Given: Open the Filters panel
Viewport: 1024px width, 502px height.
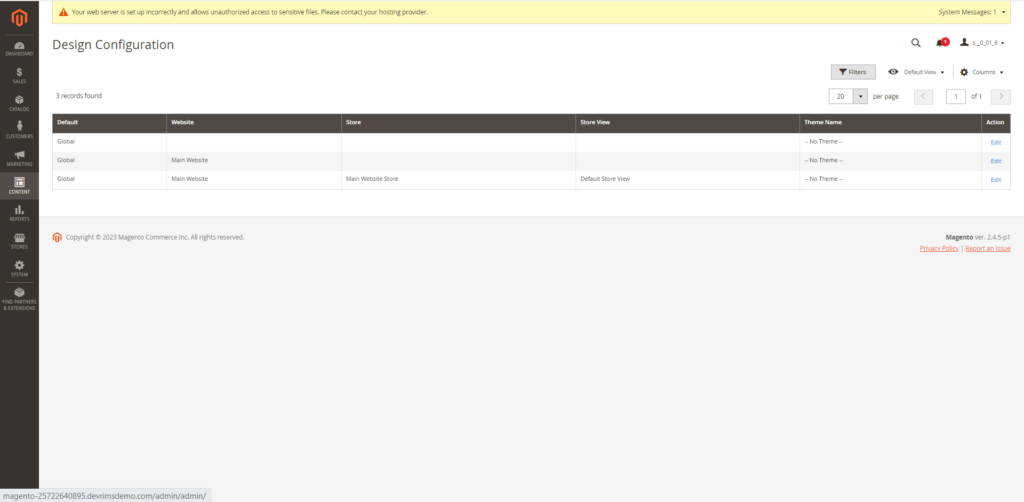Looking at the screenshot, I should [x=853, y=72].
